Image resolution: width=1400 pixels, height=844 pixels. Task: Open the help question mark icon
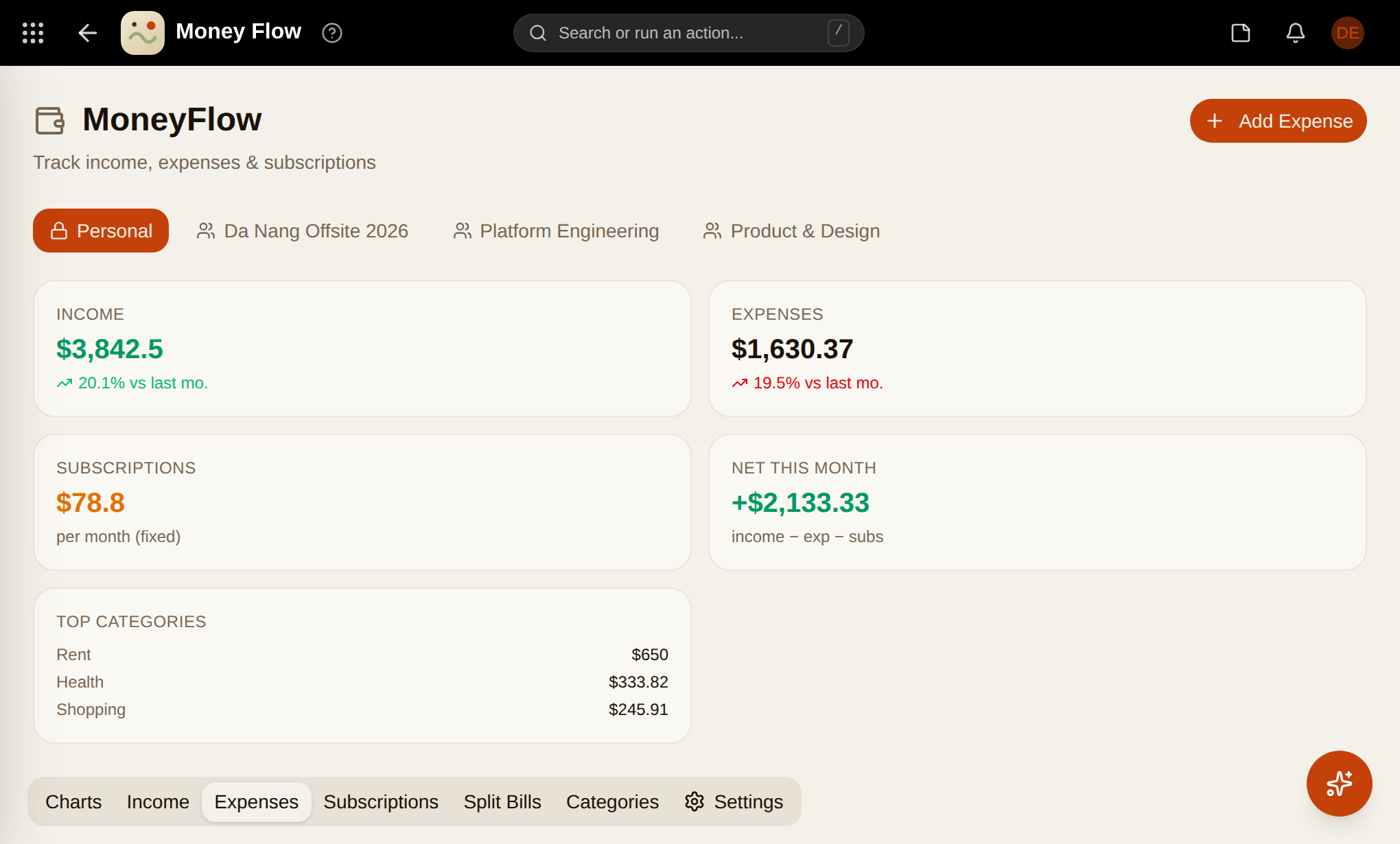click(332, 33)
